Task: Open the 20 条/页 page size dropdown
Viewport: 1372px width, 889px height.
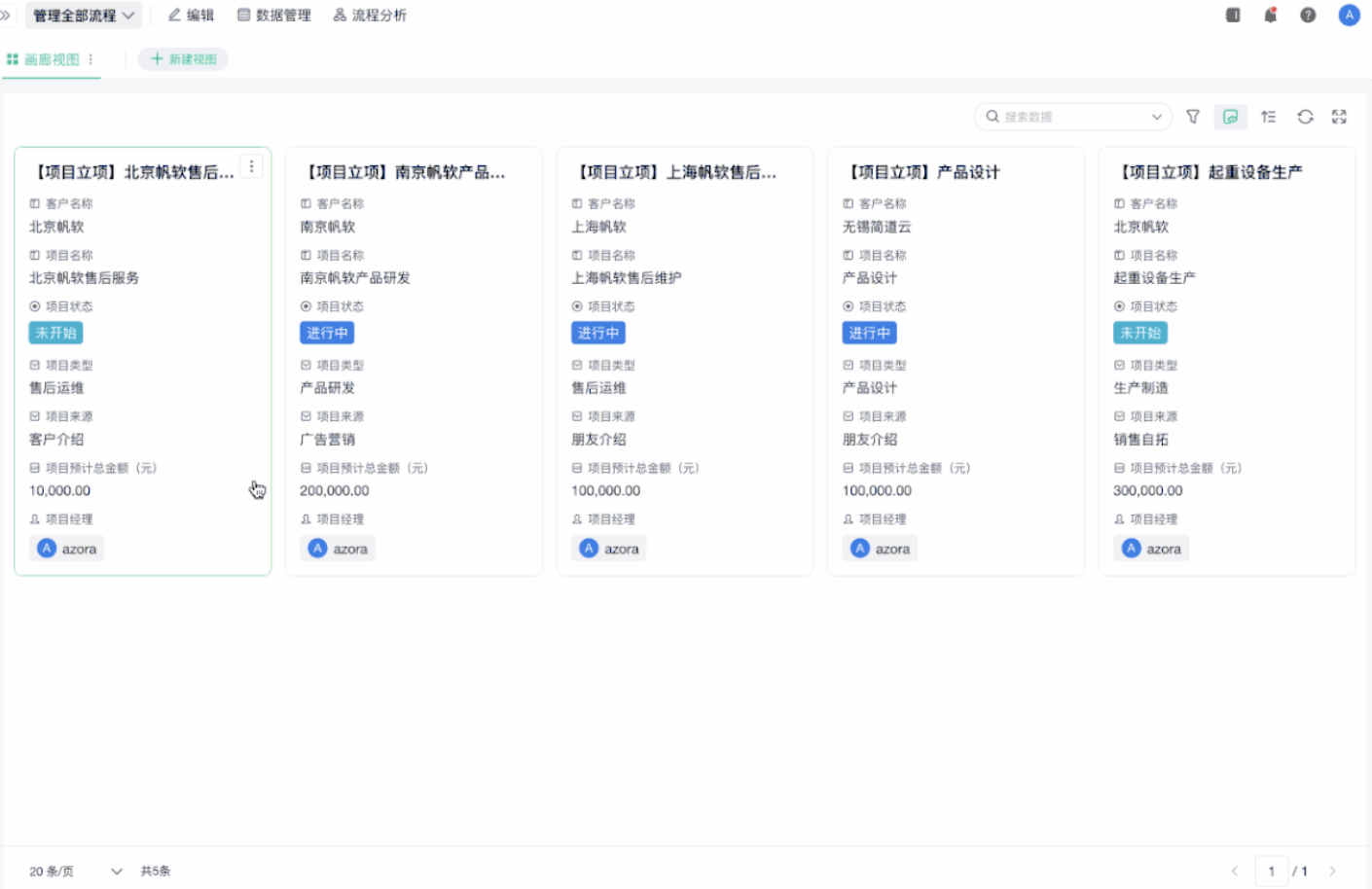Action: point(76,871)
